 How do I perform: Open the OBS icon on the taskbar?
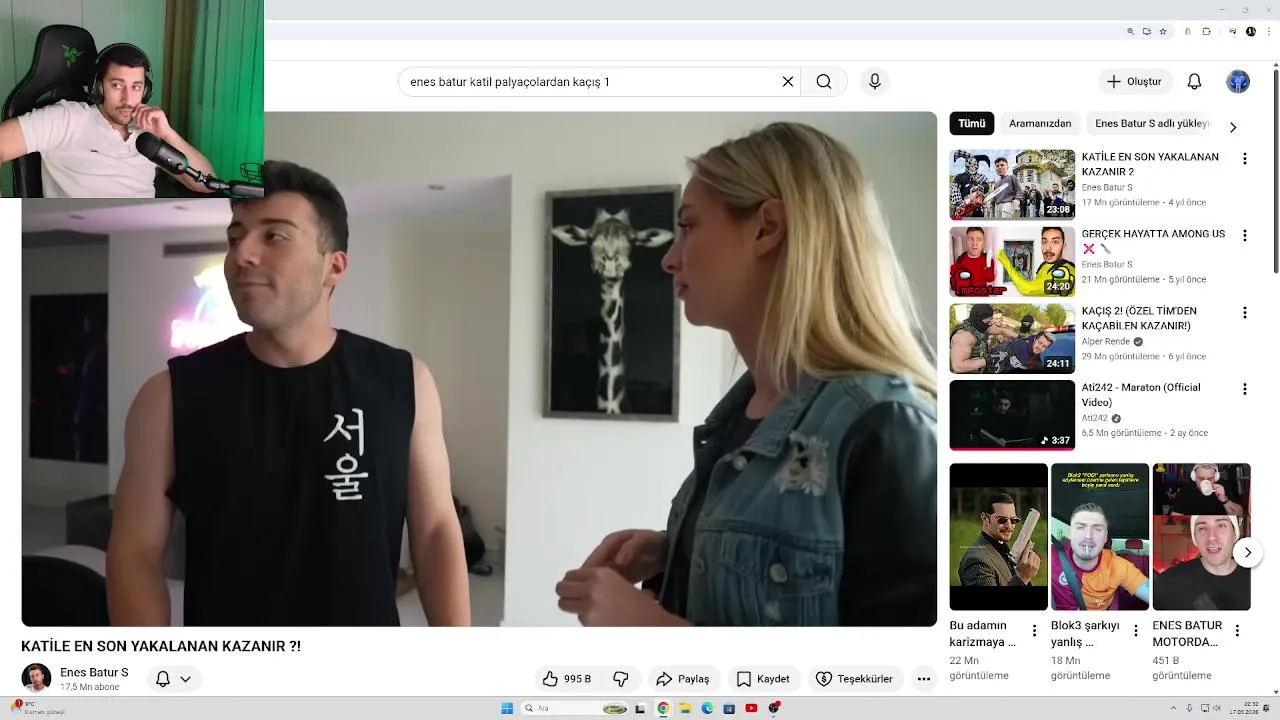click(x=774, y=708)
